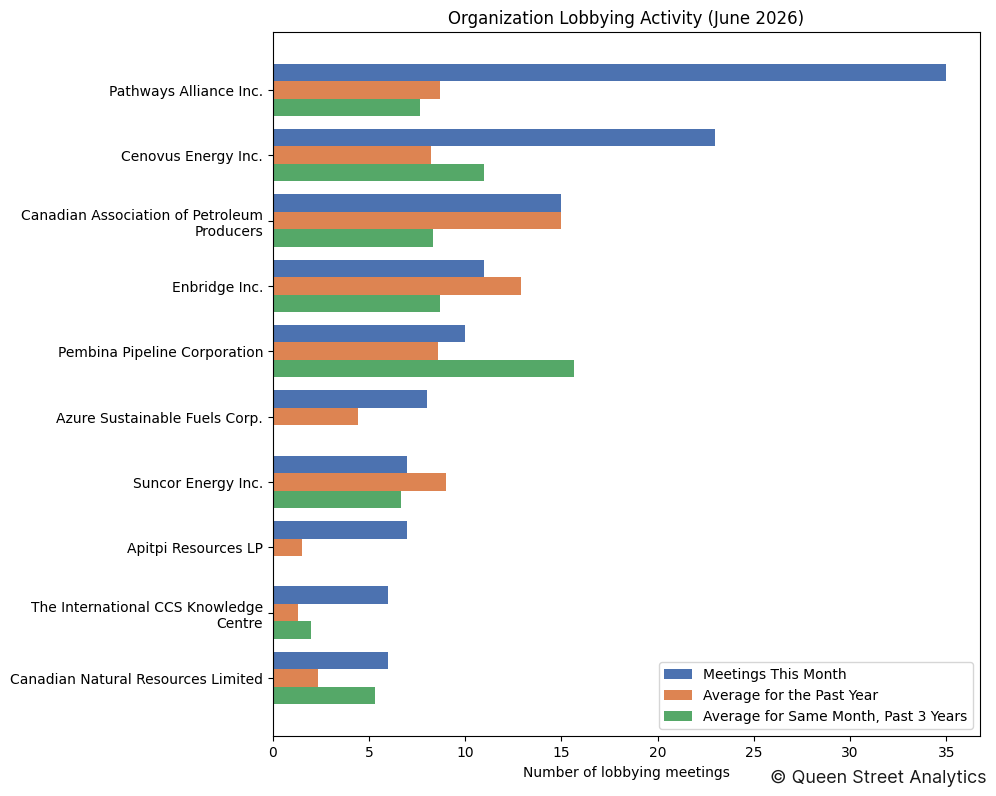Click x-axis tick label 5

pos(369,752)
